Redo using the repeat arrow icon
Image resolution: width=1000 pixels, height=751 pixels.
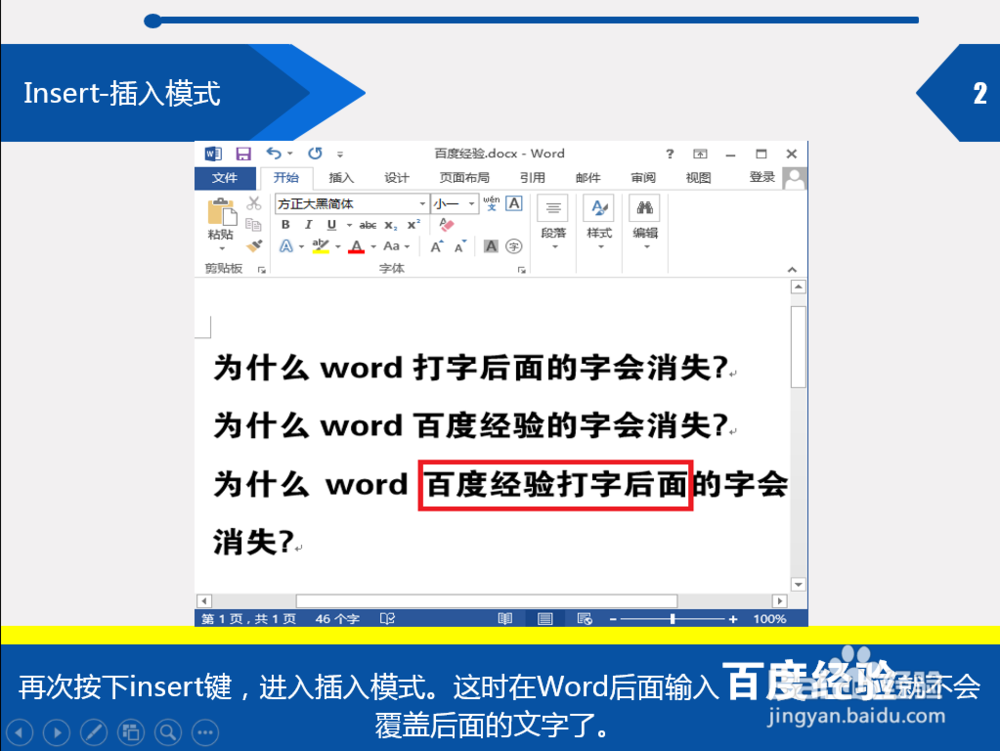[x=315, y=153]
